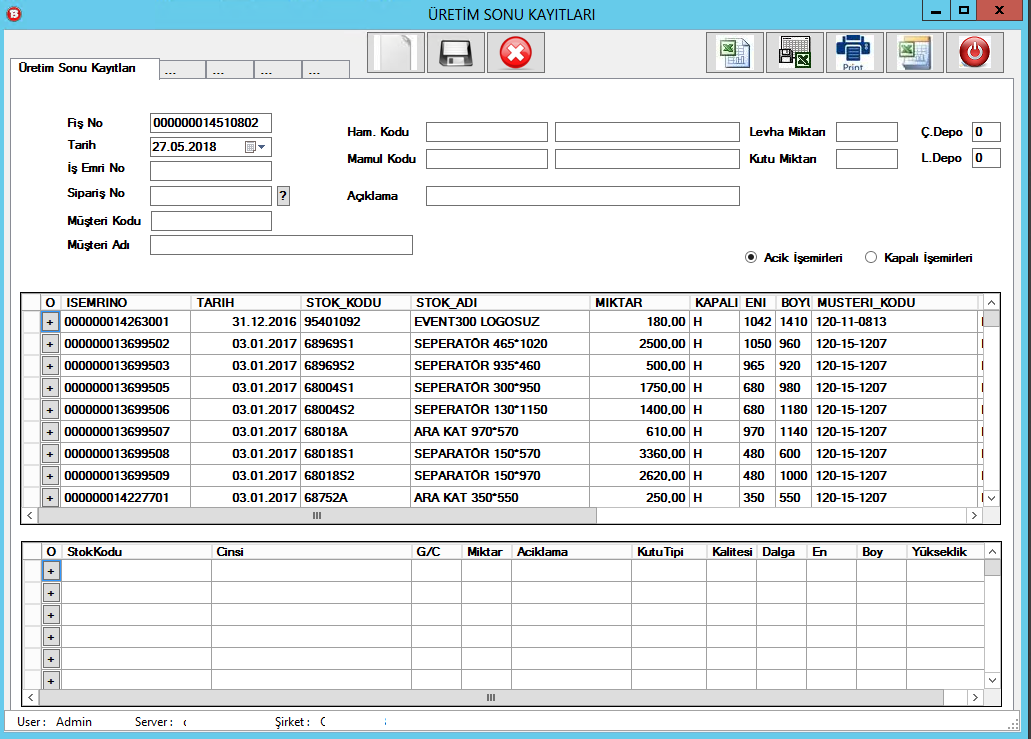Image resolution: width=1031 pixels, height=739 pixels.
Task: Switch to the Üretim Sonu Kayıtları tab
Action: (x=85, y=68)
